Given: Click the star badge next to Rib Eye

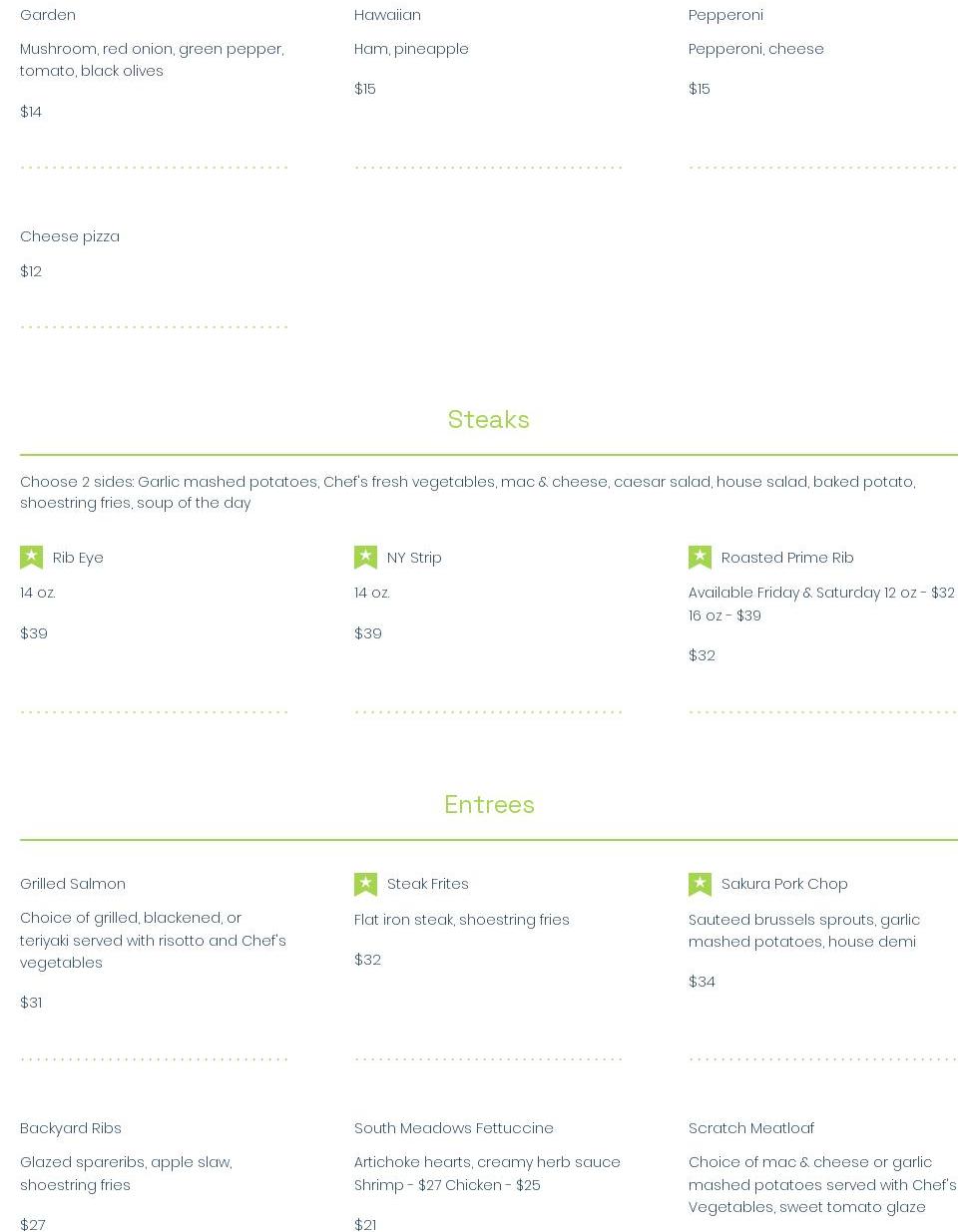Looking at the screenshot, I should coord(31,557).
